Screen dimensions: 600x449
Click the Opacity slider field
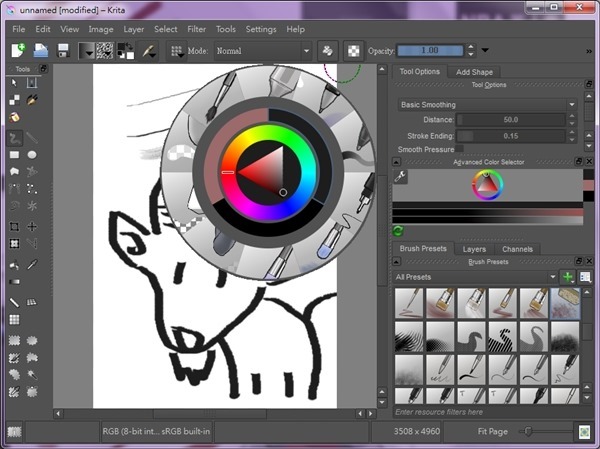point(428,50)
